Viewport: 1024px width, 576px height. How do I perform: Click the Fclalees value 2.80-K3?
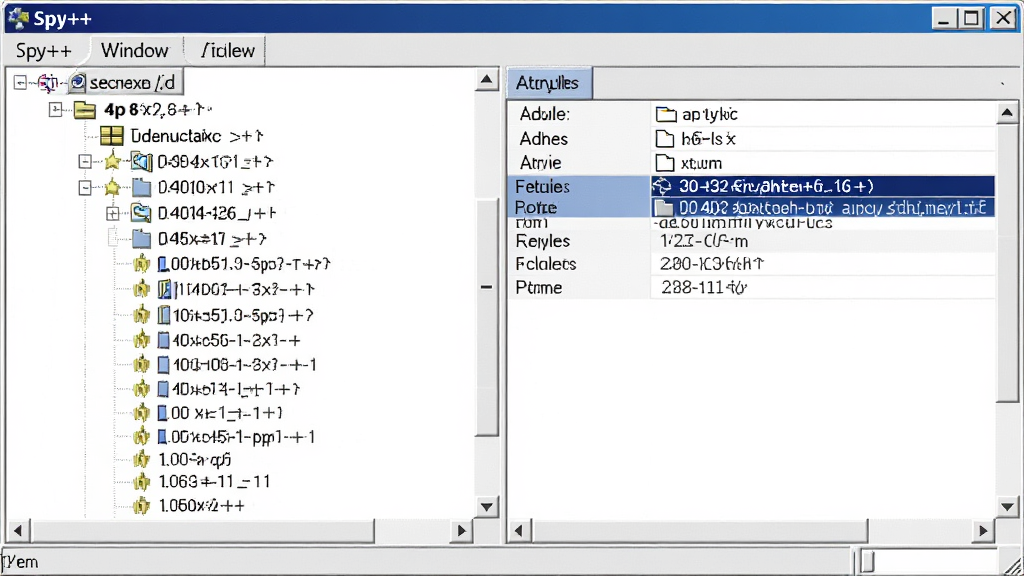[x=712, y=264]
